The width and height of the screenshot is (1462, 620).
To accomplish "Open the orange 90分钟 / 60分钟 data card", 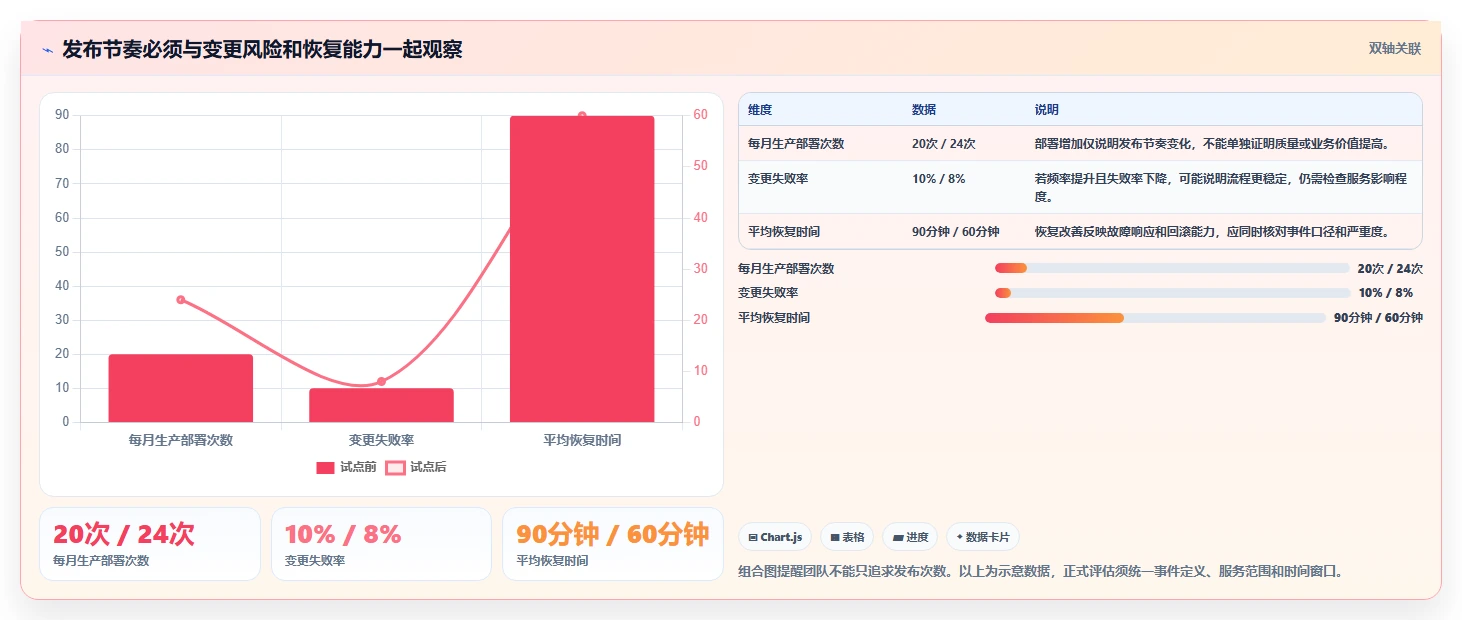I will click(612, 544).
